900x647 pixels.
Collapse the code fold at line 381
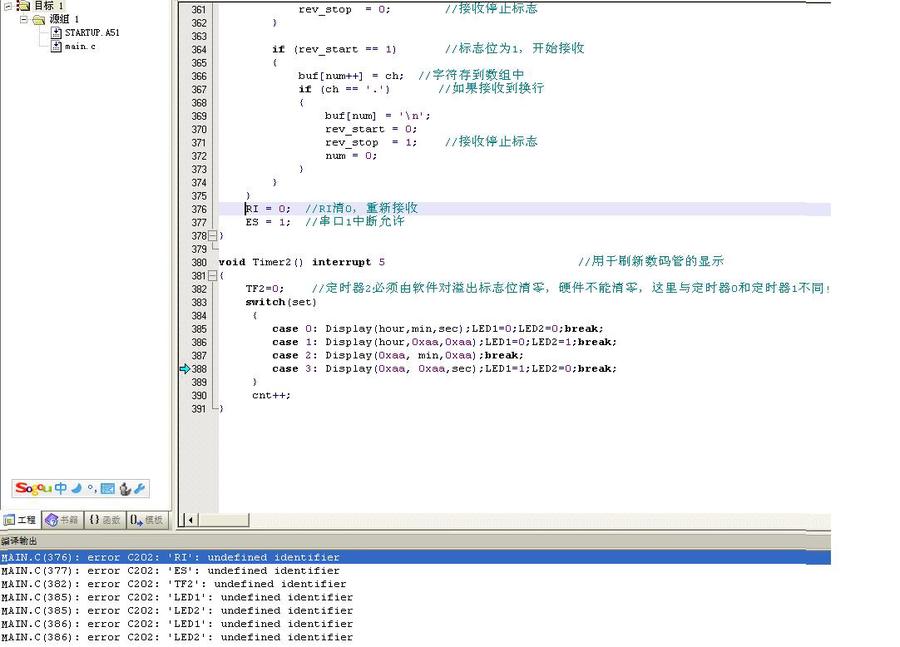[x=213, y=276]
